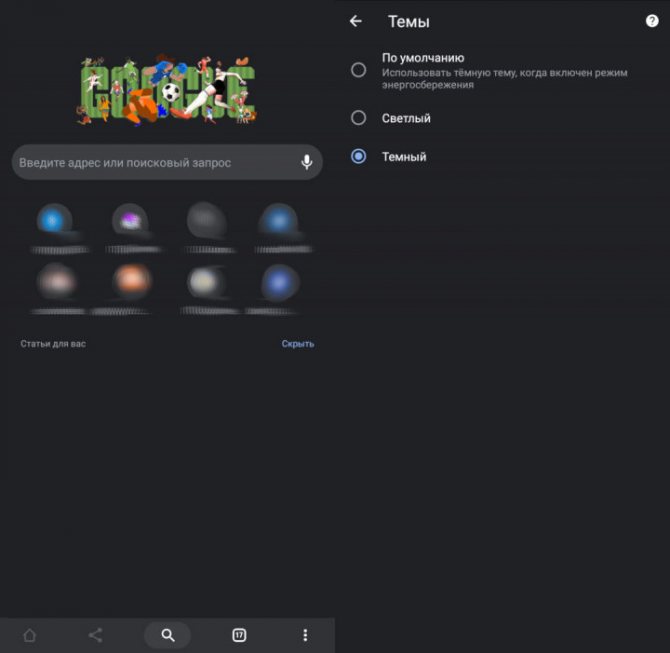Open the help icon on Темы screen
The width and height of the screenshot is (670, 653).
click(652, 21)
